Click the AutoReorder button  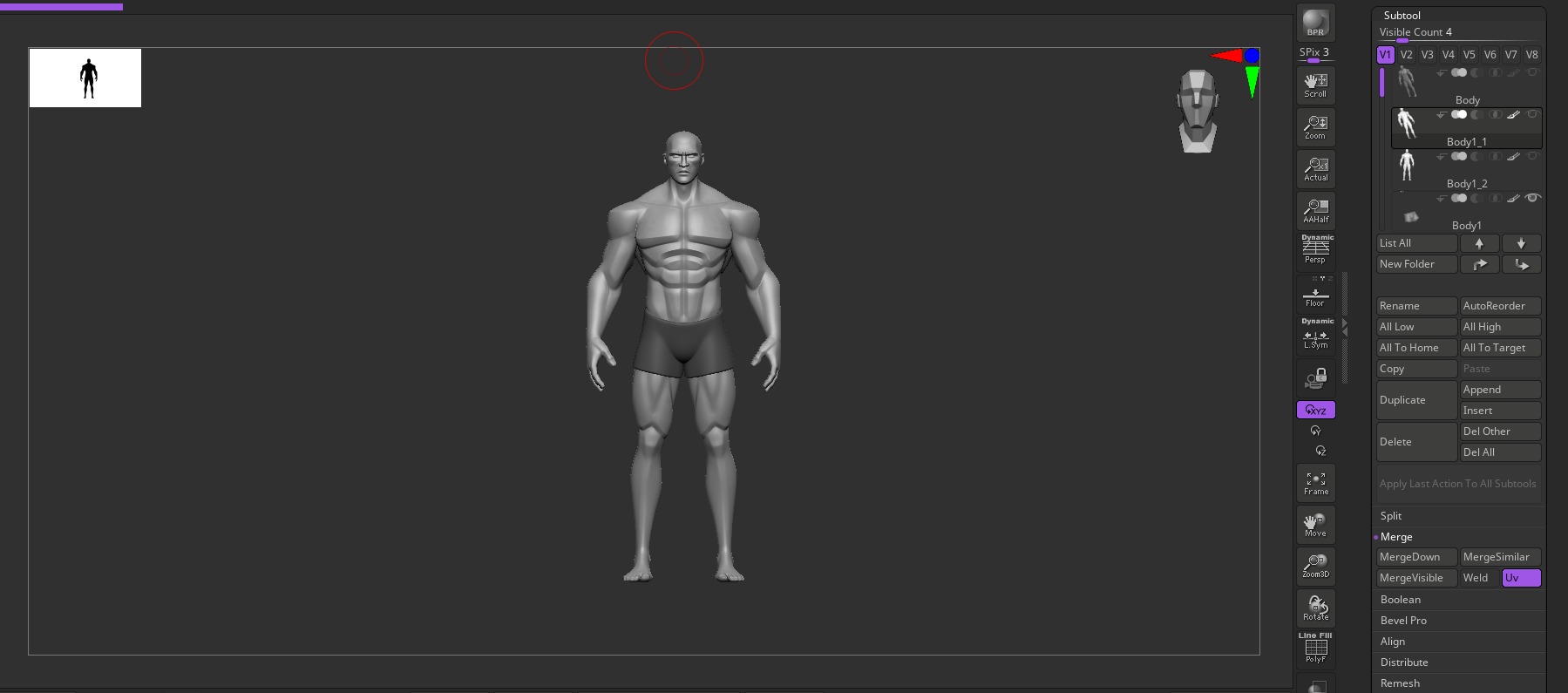pos(1500,306)
